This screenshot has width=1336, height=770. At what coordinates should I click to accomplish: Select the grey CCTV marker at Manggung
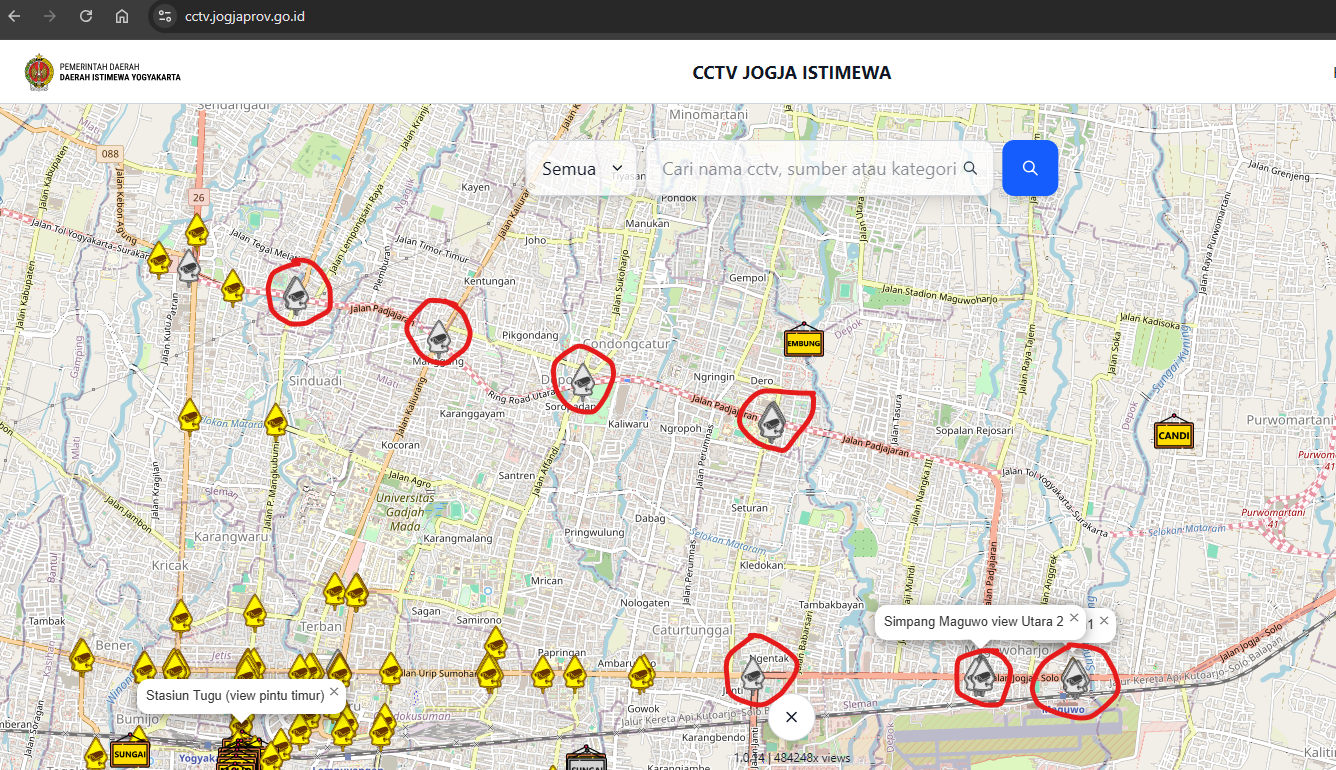(x=438, y=338)
